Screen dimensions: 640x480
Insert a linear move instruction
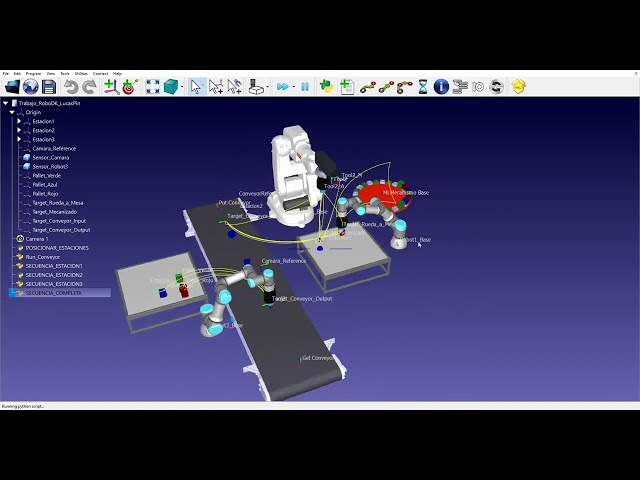click(386, 87)
